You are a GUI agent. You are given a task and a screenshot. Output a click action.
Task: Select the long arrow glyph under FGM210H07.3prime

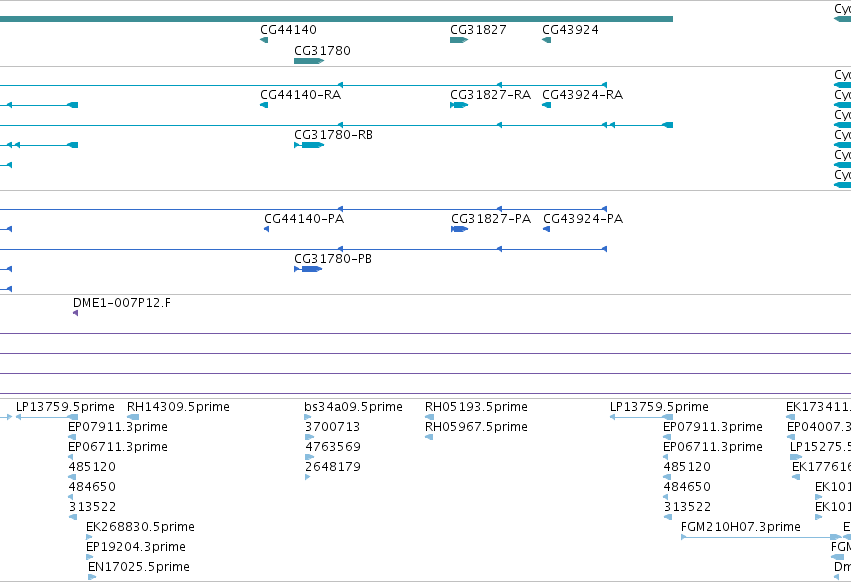(761, 537)
